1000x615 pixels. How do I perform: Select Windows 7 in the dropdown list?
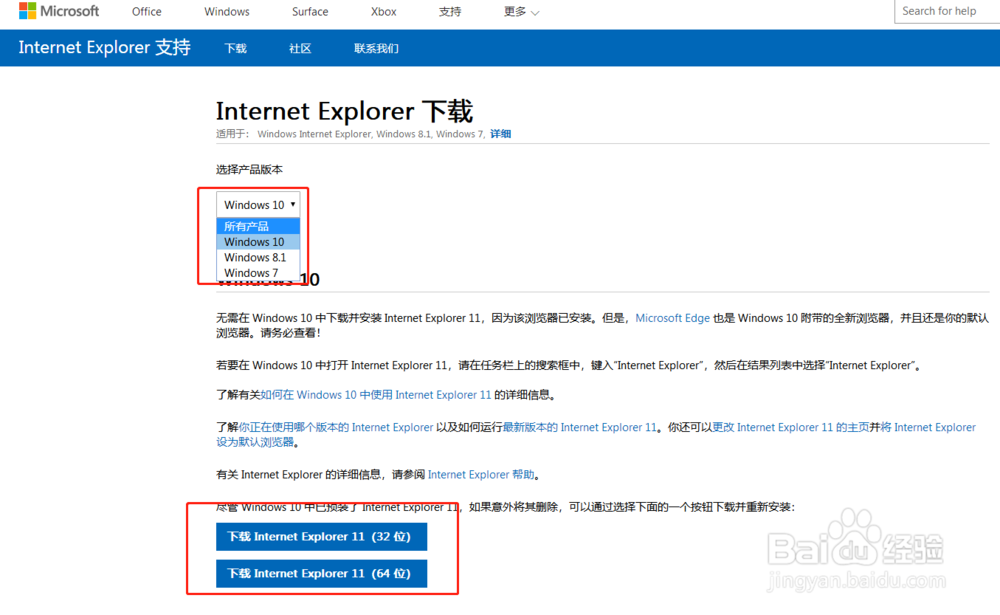[258, 272]
